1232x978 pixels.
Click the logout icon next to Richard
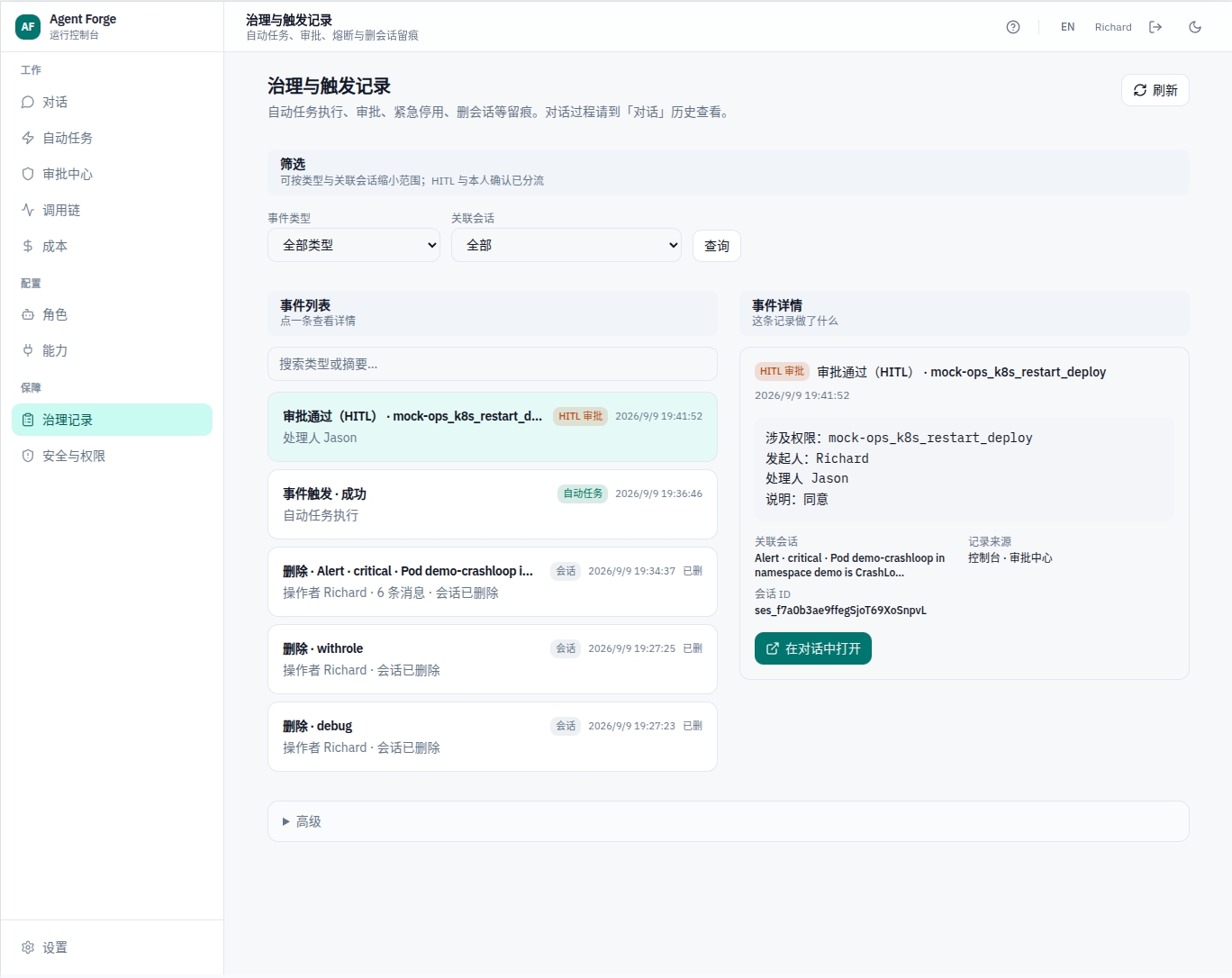1155,27
